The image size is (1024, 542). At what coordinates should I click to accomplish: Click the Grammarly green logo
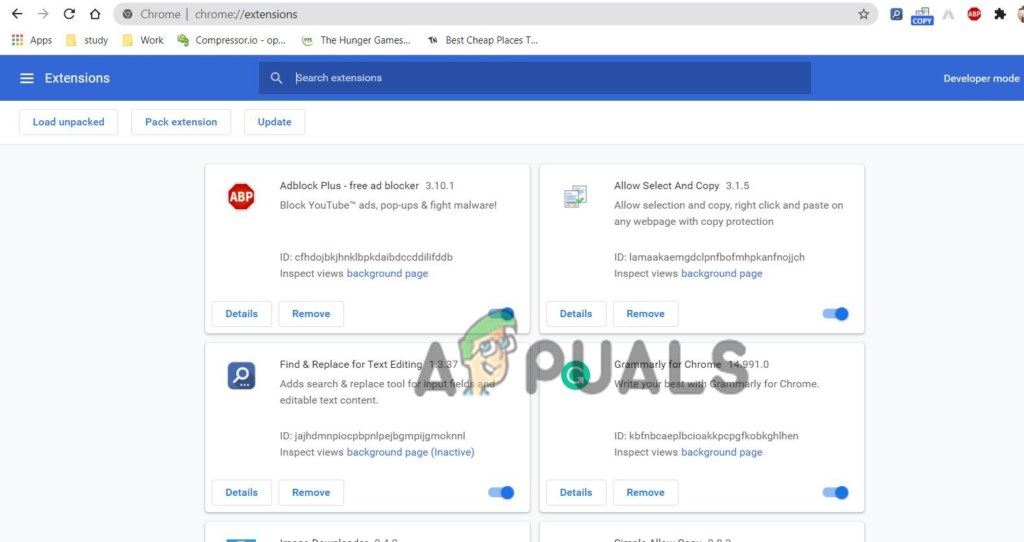[x=575, y=375]
